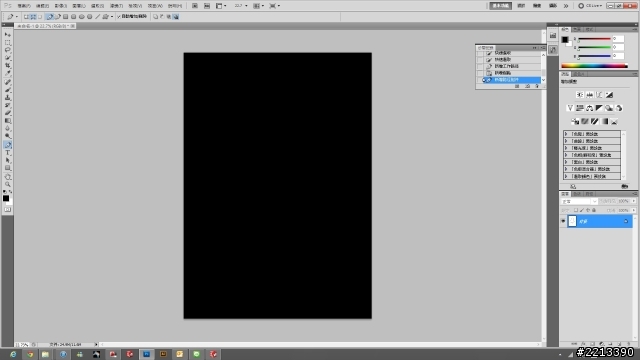Click the Levels adjustment icon
Screen dimensions: 640x360
coord(590,95)
